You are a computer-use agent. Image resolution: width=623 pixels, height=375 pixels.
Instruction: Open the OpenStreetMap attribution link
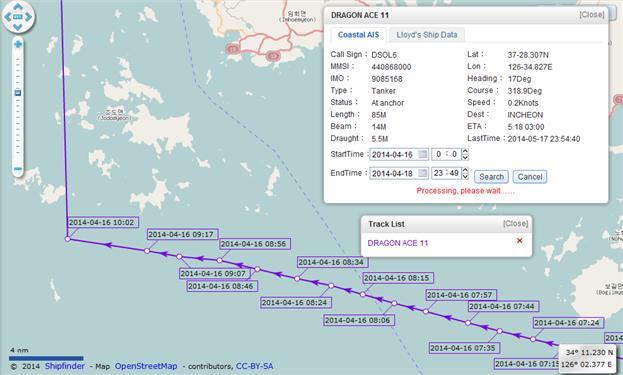[146, 366]
